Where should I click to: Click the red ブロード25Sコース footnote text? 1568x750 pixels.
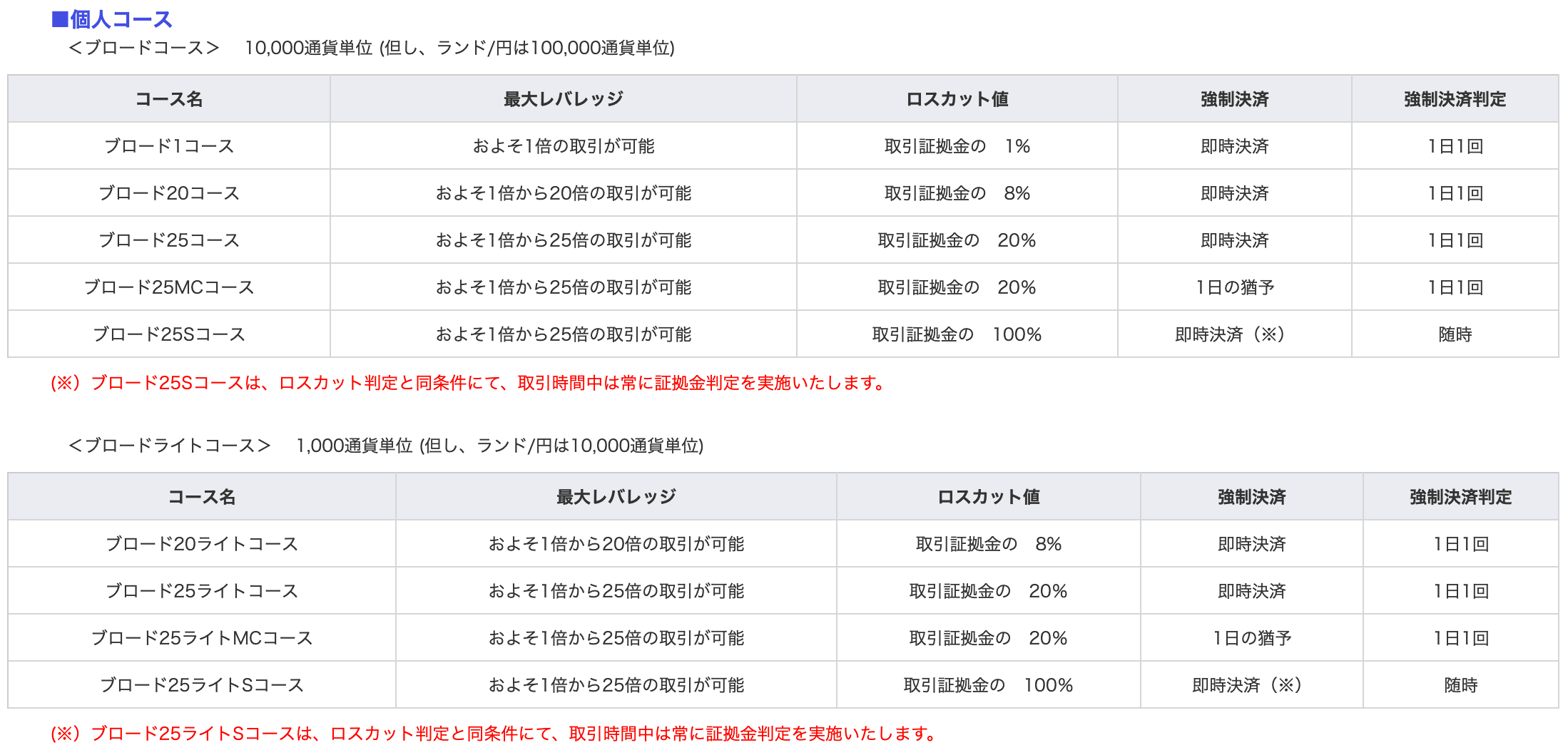tap(467, 383)
